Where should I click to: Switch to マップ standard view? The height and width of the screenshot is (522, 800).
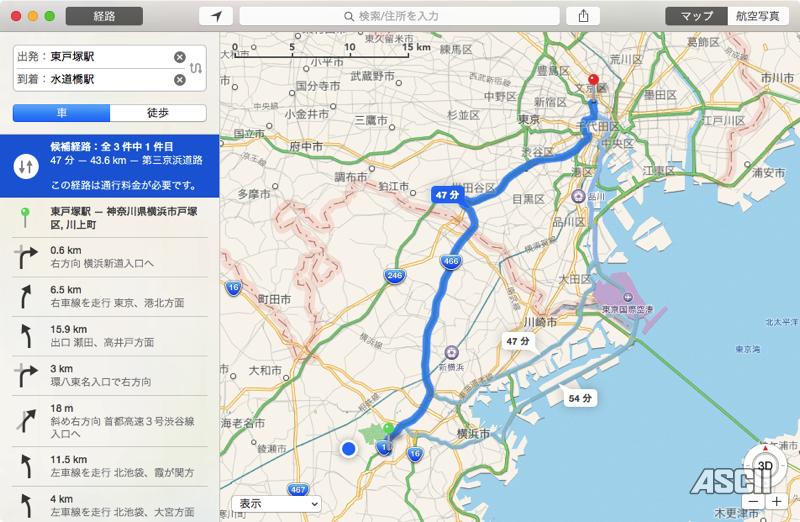(696, 16)
